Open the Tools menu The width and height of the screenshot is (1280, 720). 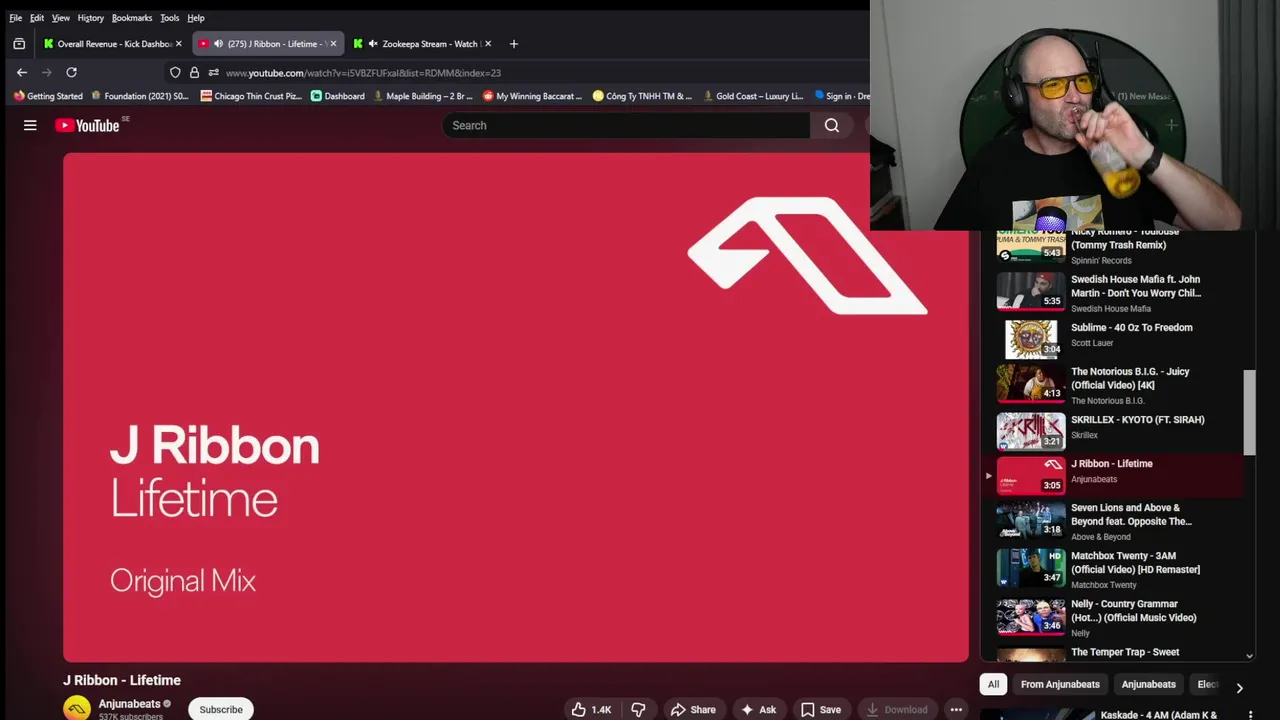tap(170, 18)
